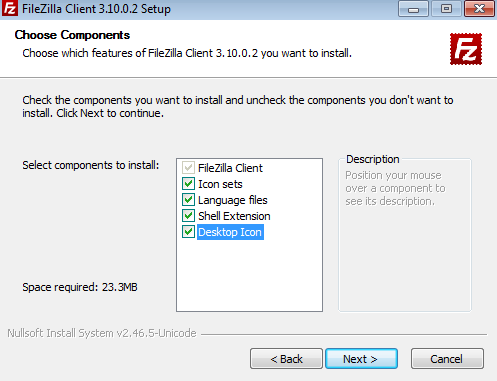Close the setup window with the X
The image size is (497, 381).
tap(479, 9)
